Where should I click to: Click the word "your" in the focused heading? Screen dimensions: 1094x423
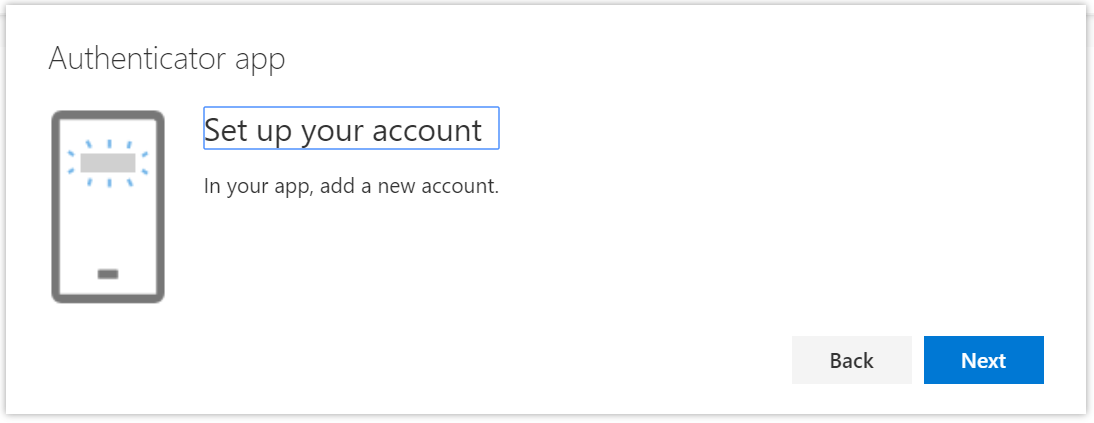point(332,130)
